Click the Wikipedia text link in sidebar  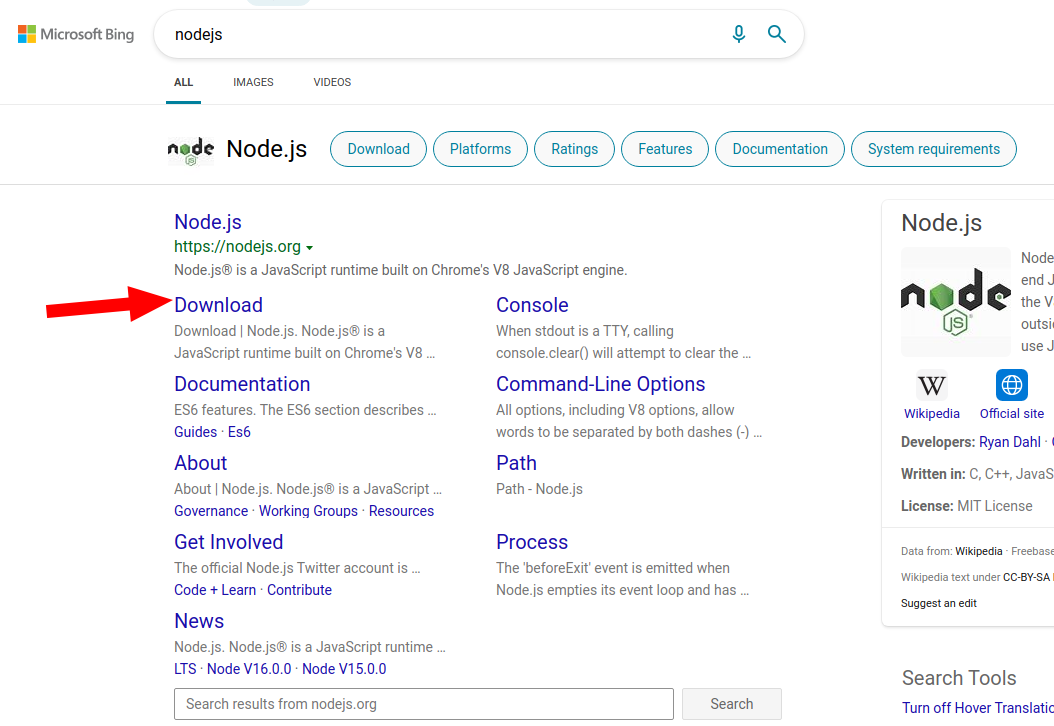point(932,413)
